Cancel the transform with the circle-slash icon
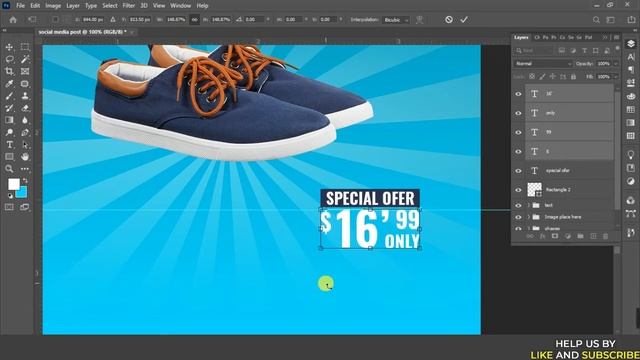Viewport: 640px width, 360px height. [x=449, y=20]
